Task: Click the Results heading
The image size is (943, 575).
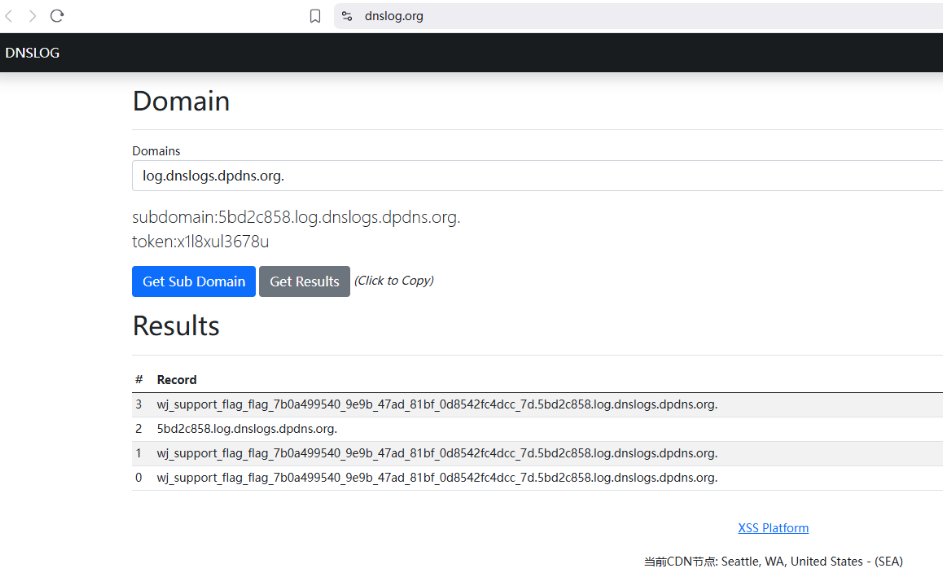Action: (176, 326)
